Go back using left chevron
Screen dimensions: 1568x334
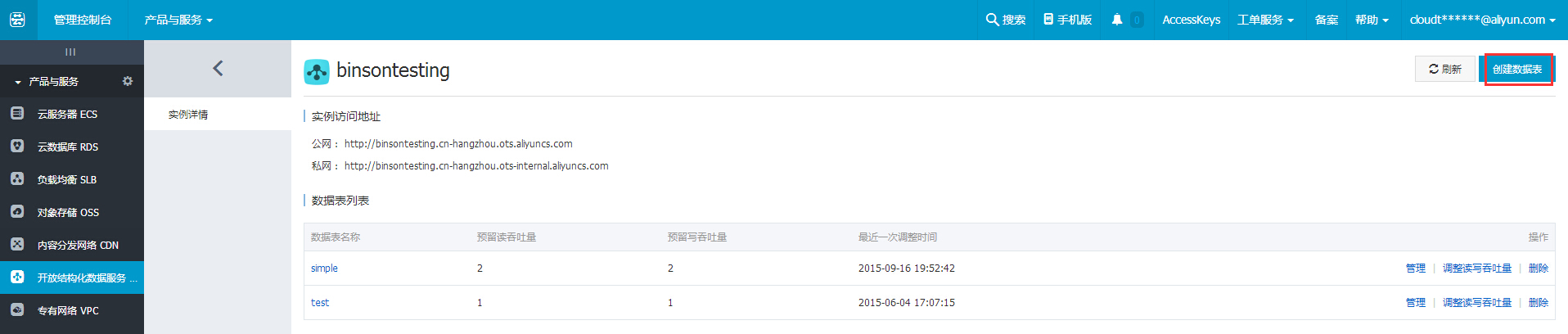coord(218,69)
